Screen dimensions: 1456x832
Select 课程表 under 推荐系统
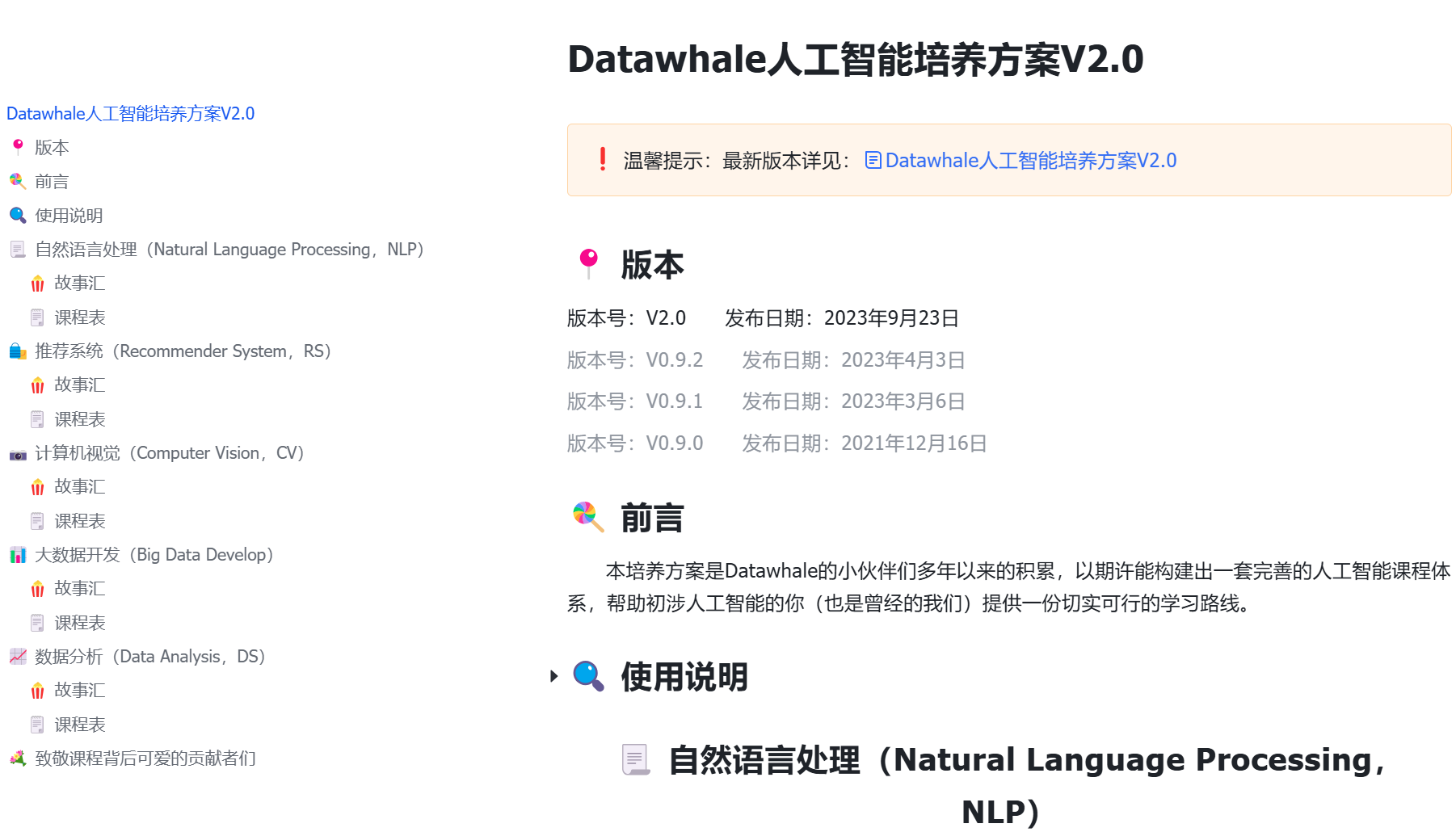pyautogui.click(x=79, y=419)
